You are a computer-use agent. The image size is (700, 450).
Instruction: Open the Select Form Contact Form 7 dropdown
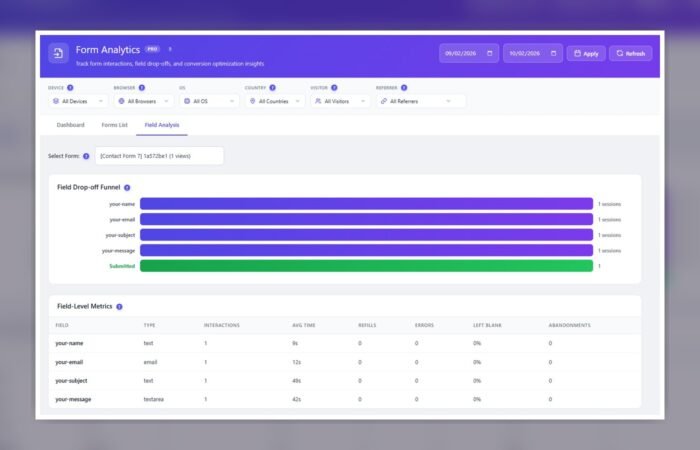click(x=159, y=156)
